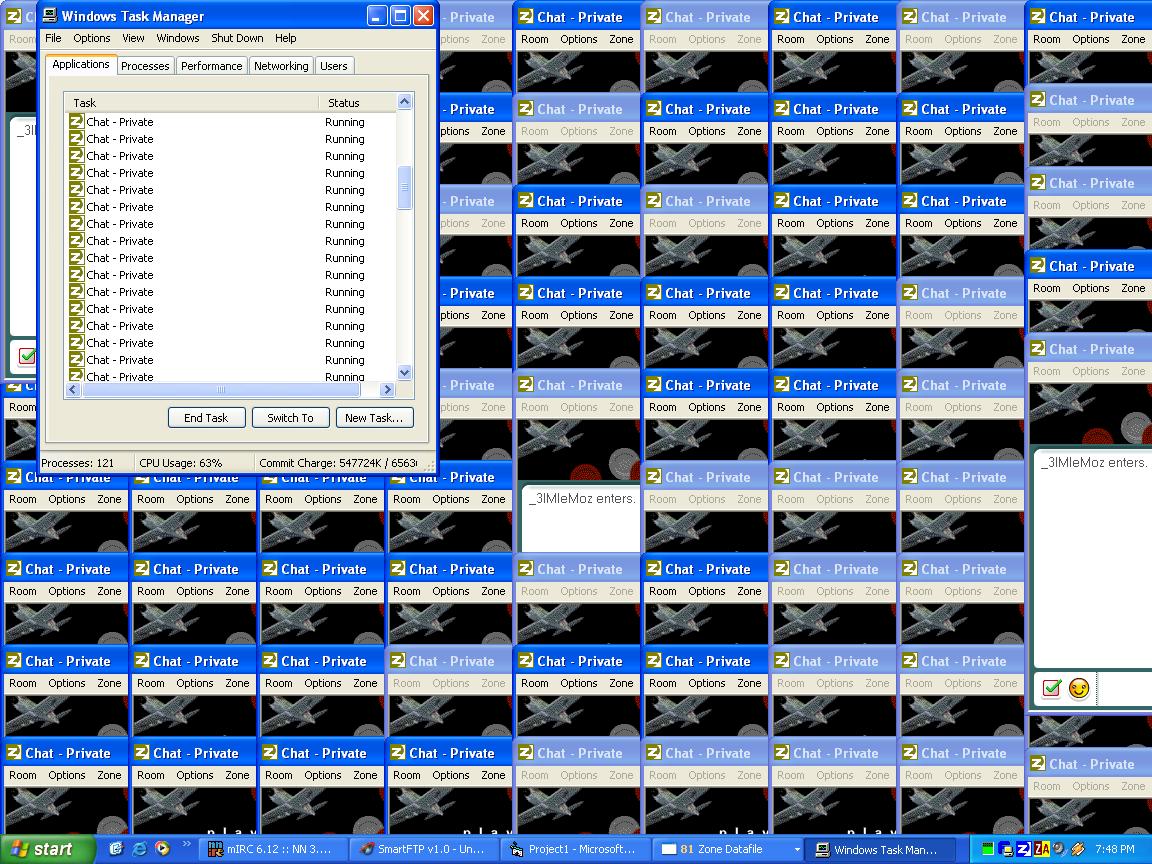Click the network computers tray icon
The width and height of the screenshot is (1152, 864).
[1006, 849]
